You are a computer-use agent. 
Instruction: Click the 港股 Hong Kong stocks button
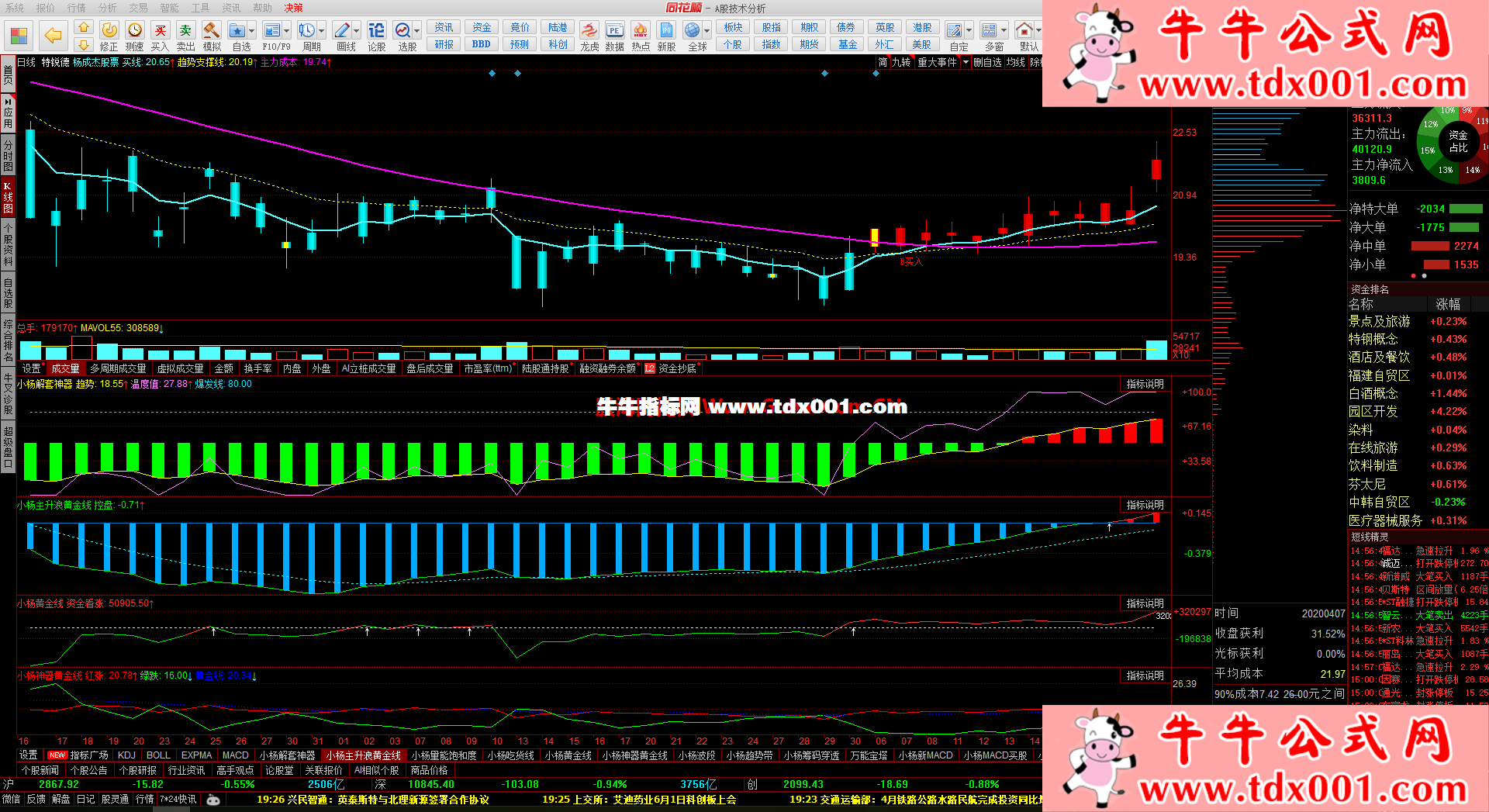pos(922,28)
